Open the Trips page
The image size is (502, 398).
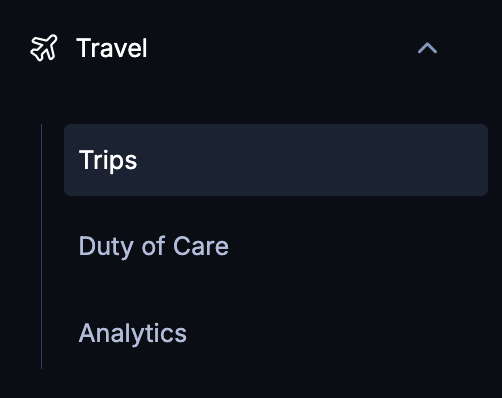point(276,160)
